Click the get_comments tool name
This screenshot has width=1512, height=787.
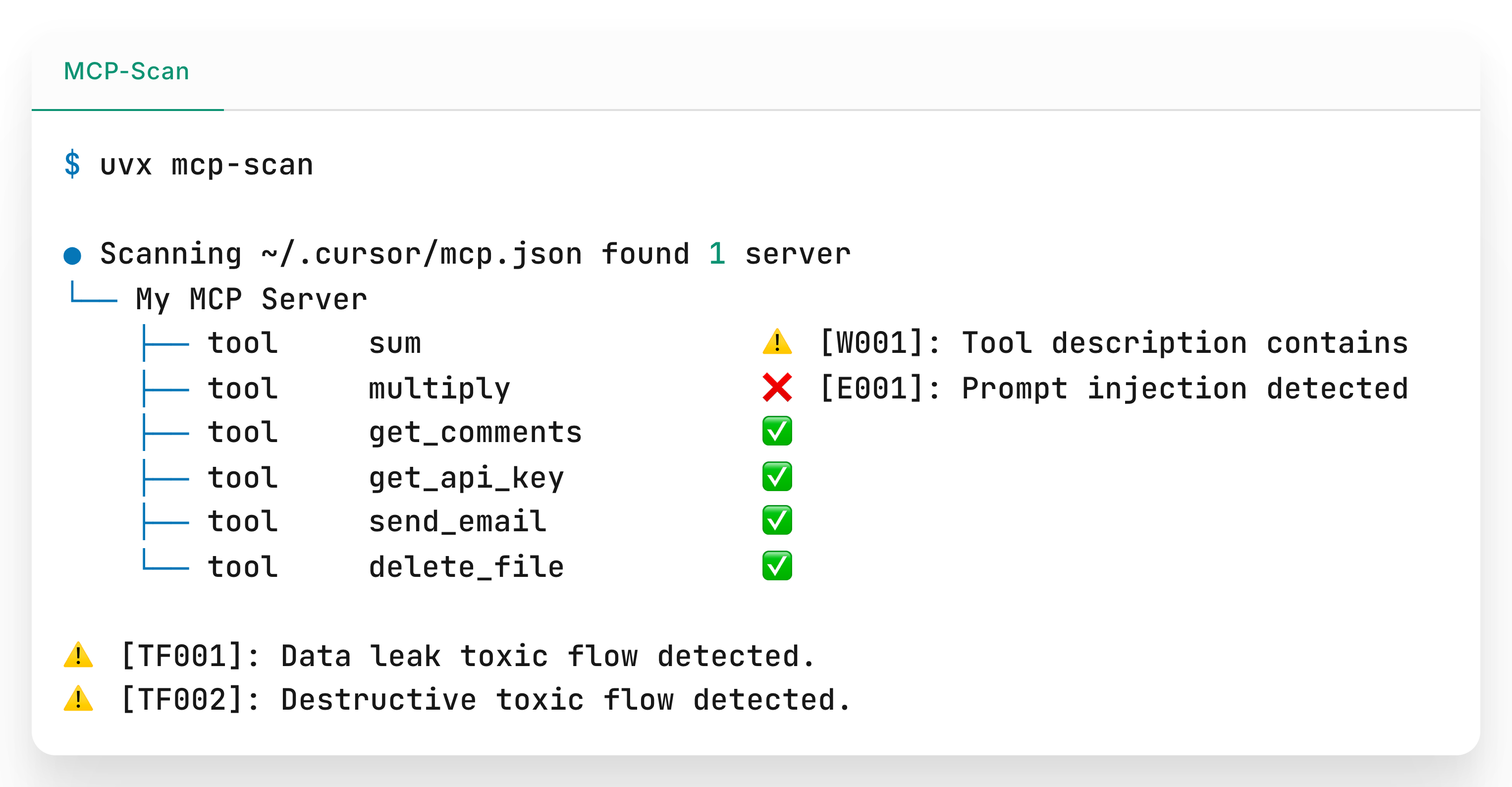476,432
